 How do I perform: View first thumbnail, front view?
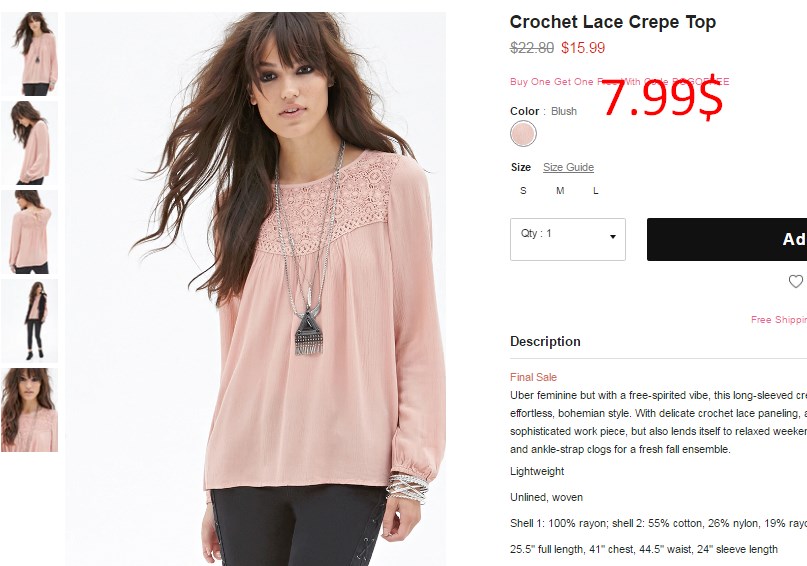pos(29,54)
